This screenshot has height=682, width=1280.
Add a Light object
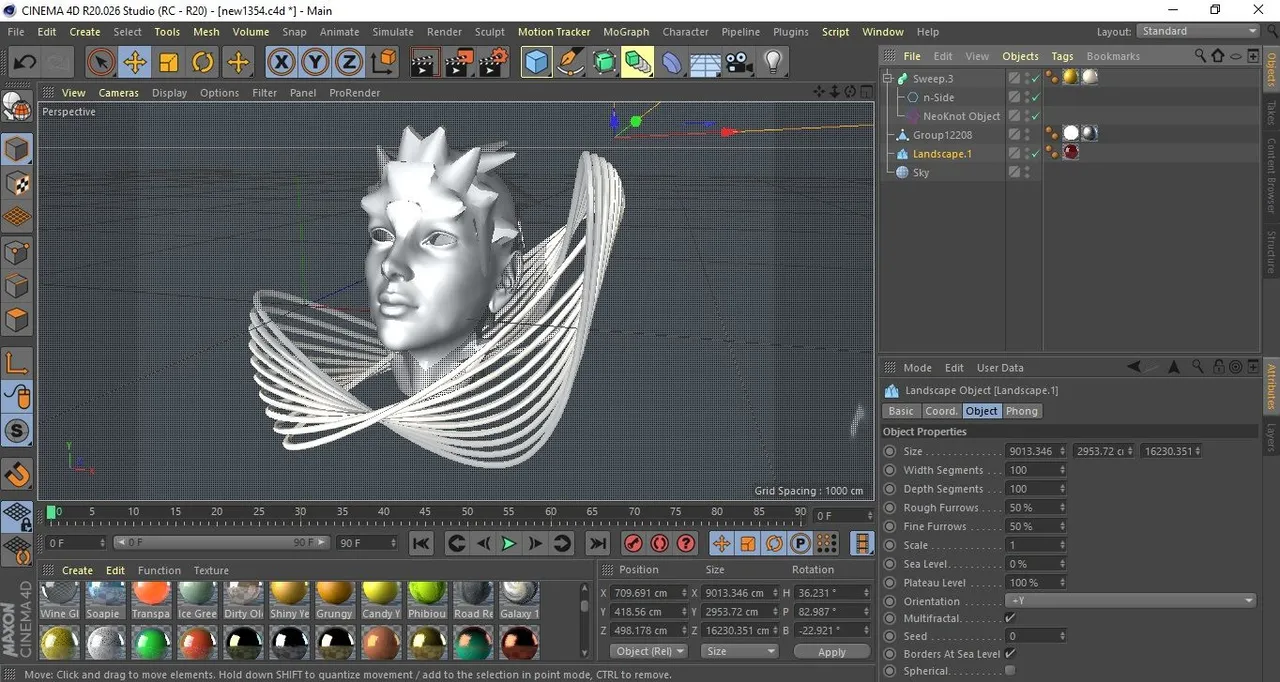pos(772,63)
